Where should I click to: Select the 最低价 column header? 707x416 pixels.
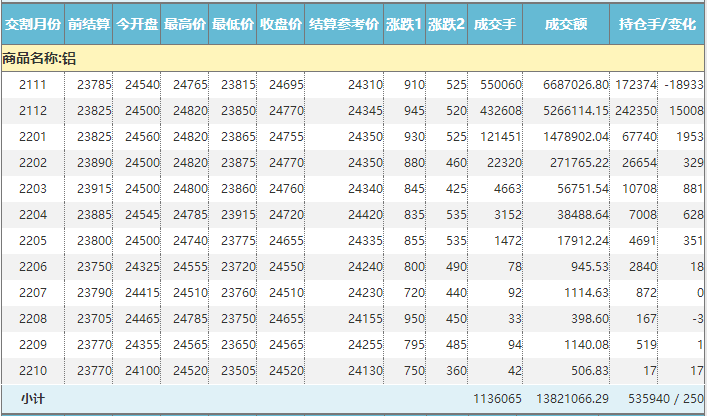[232, 22]
